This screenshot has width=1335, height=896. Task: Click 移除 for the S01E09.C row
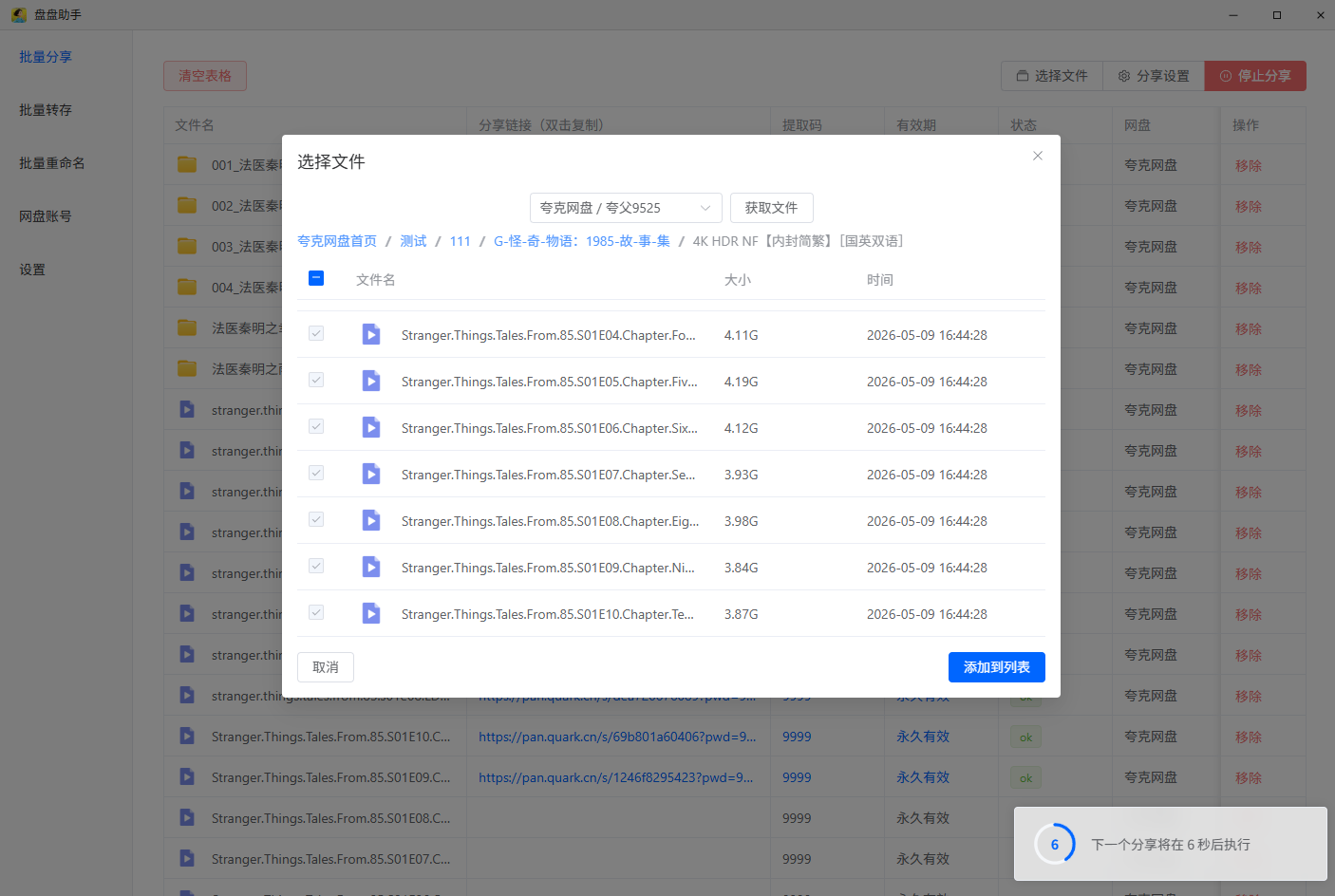pos(1249,778)
